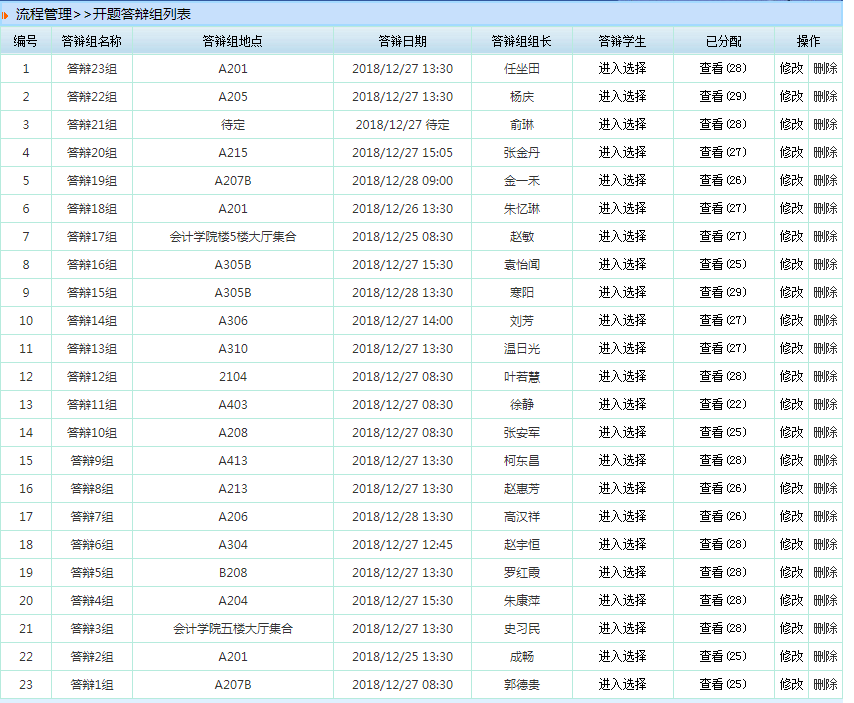Edit 答辩17组 via 修改
Screen dimensions: 854x703
click(790, 237)
